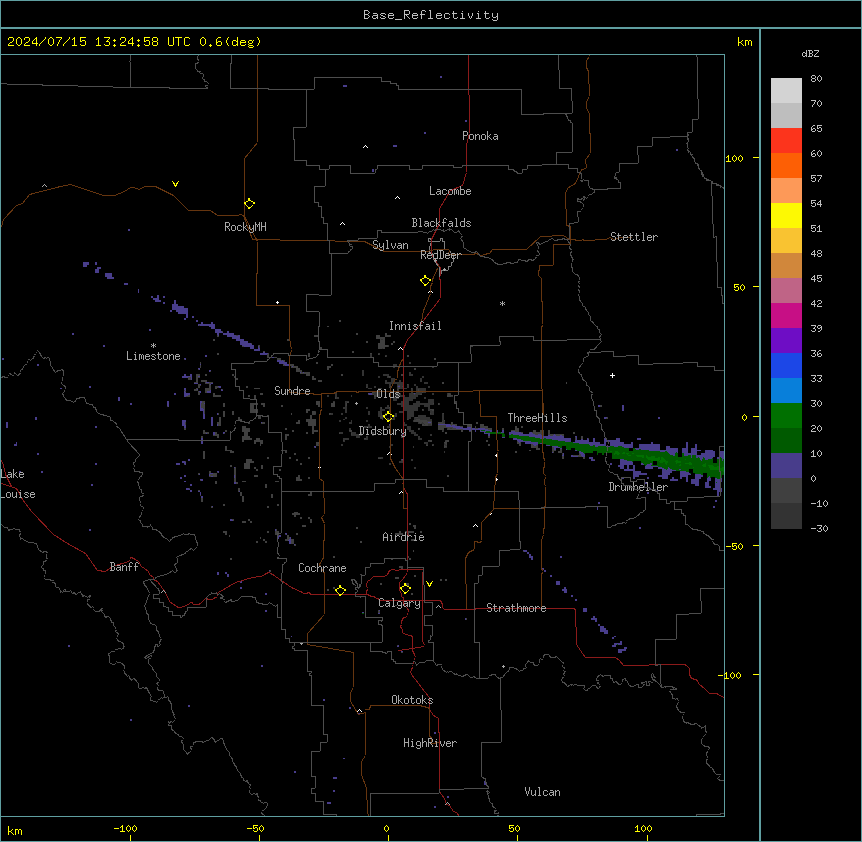The image size is (862, 842).
Task: Select the Okotoks map label
Action: [x=412, y=700]
